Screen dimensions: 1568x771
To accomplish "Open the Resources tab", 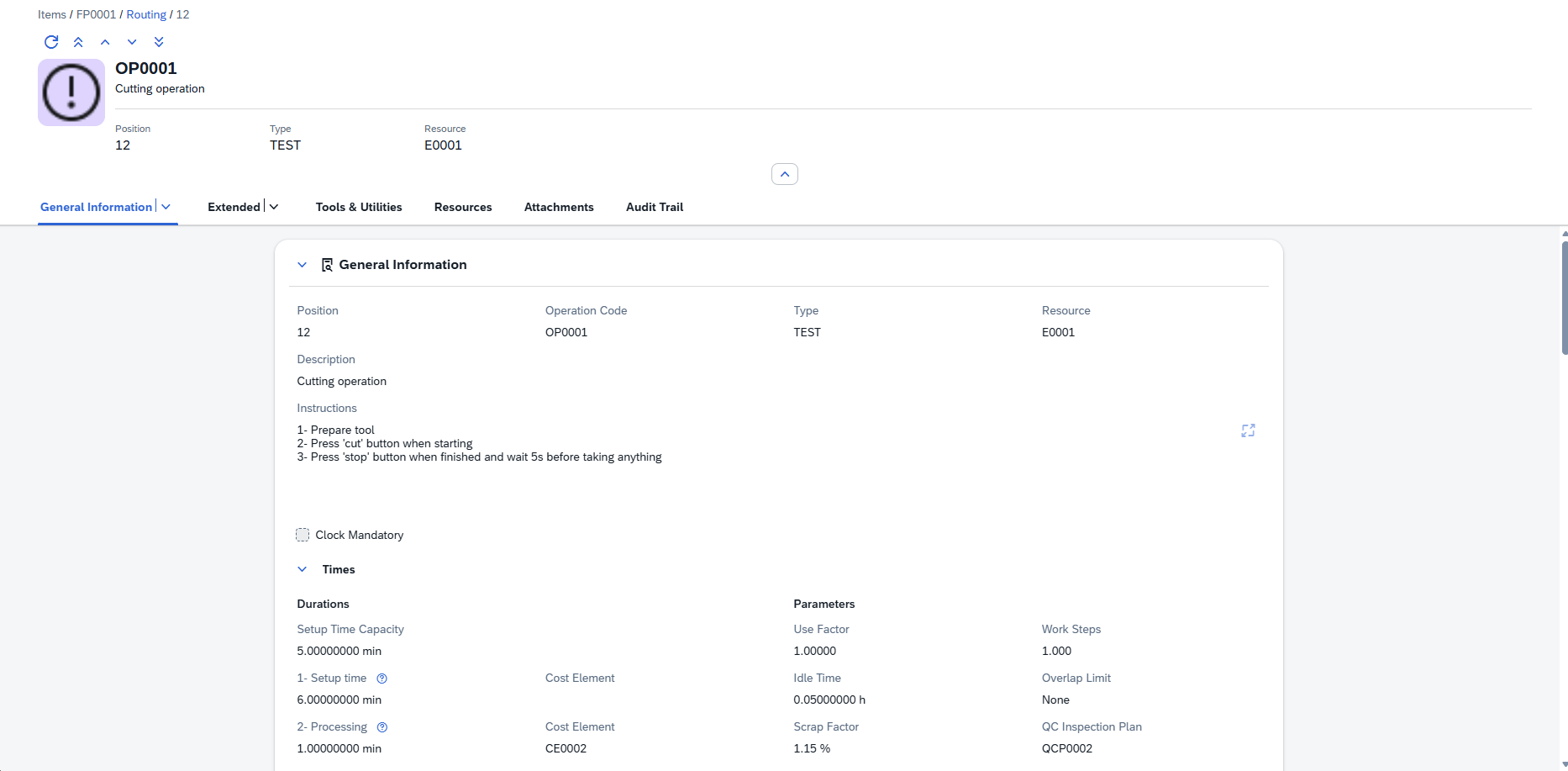I will click(463, 207).
